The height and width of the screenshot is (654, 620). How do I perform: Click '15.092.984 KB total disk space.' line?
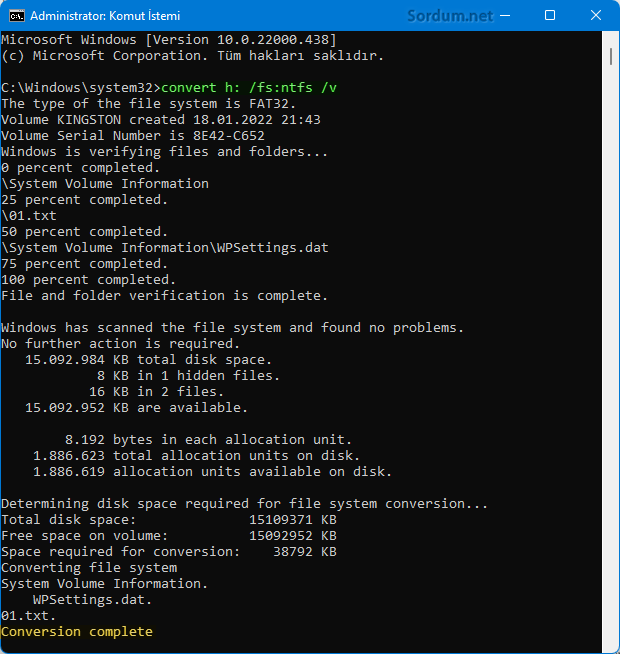pos(149,360)
